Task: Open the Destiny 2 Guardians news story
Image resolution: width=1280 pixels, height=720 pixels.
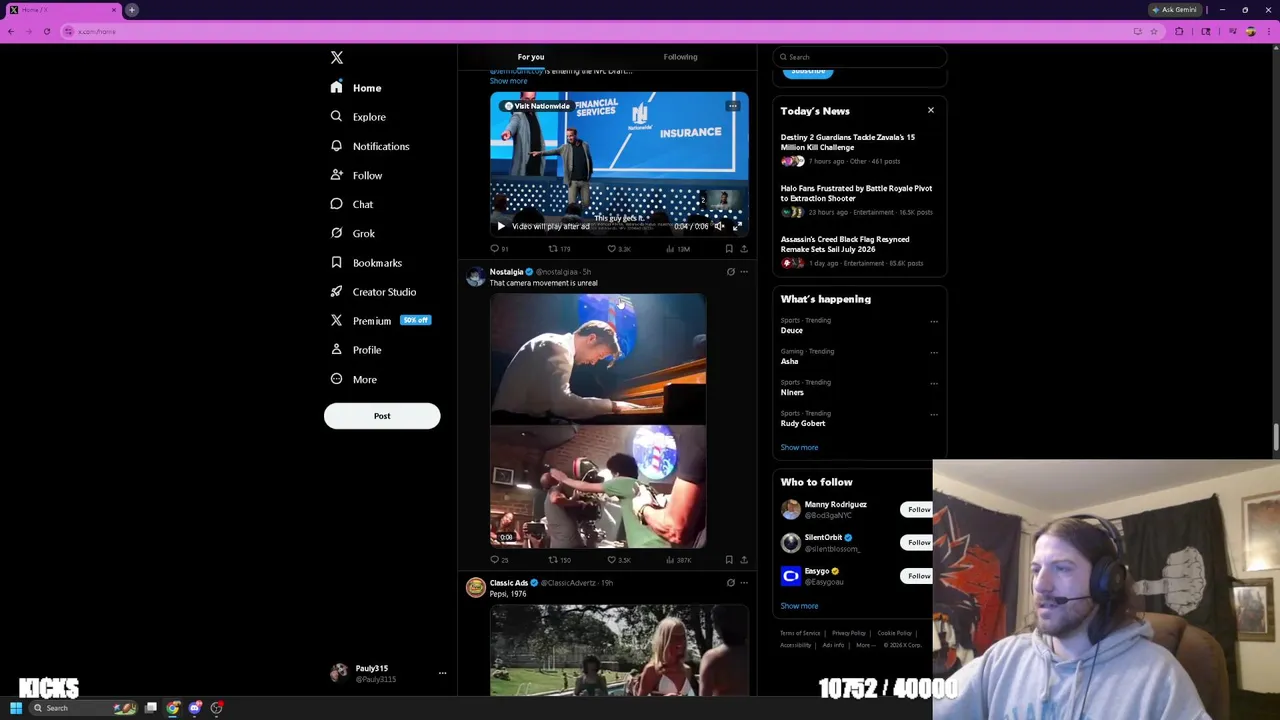Action: [x=858, y=148]
